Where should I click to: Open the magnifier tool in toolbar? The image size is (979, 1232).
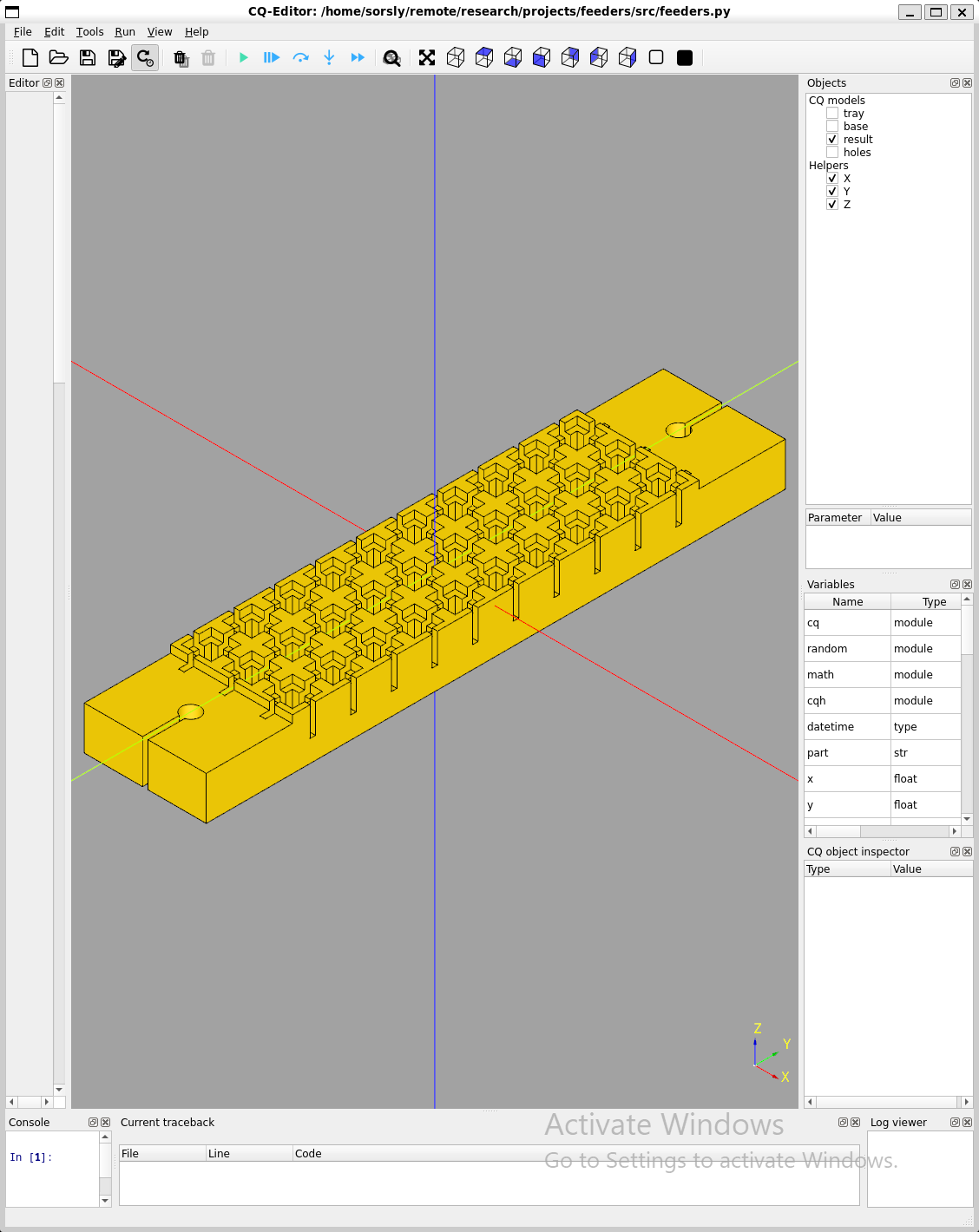[392, 58]
